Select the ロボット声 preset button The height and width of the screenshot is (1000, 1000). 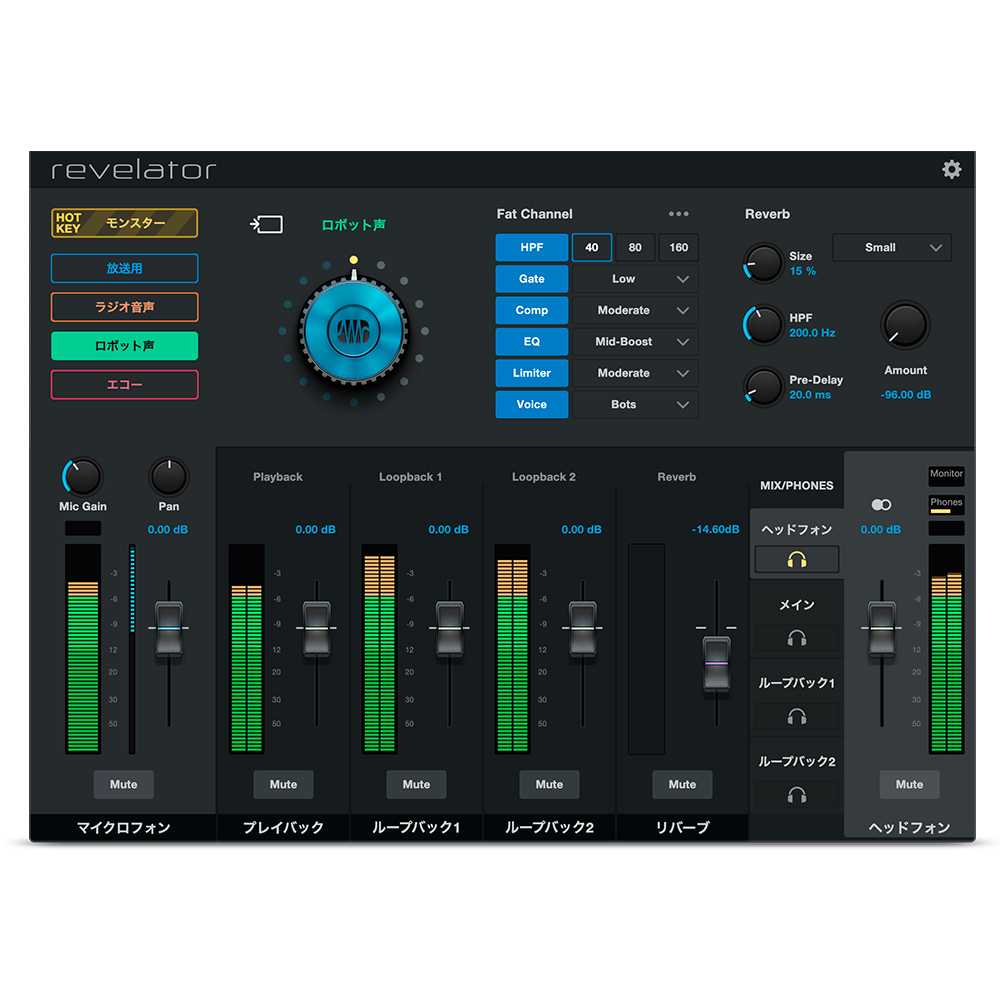(124, 346)
